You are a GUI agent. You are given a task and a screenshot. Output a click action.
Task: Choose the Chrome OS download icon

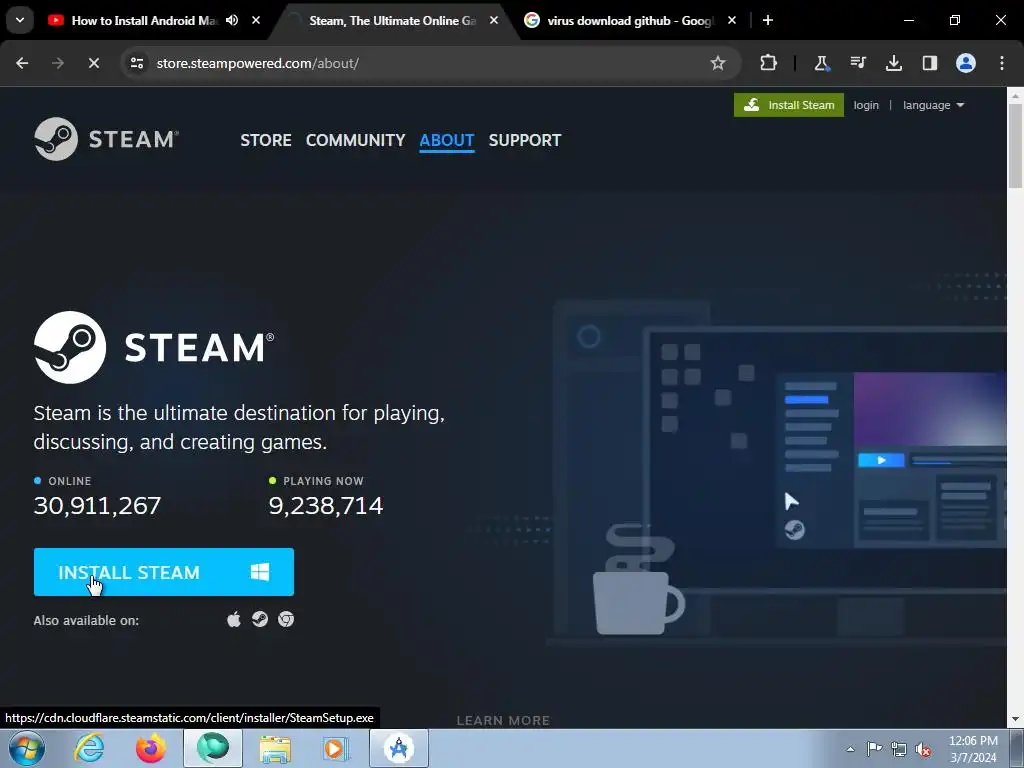tap(286, 619)
